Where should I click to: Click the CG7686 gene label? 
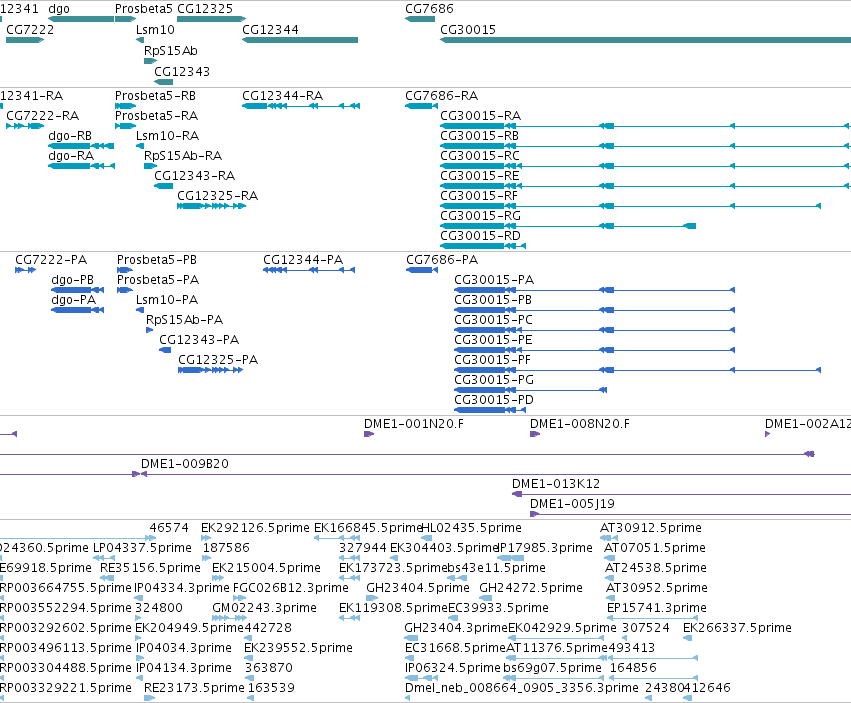(429, 9)
